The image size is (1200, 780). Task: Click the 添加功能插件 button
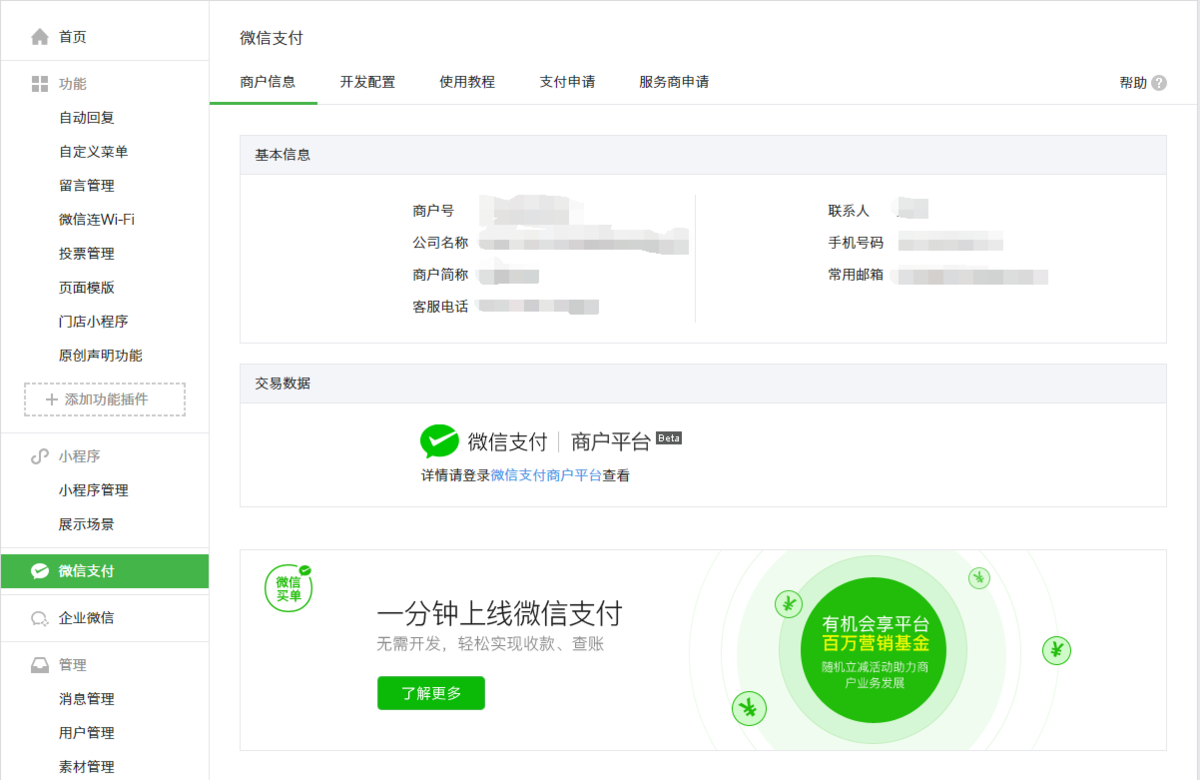(x=105, y=399)
